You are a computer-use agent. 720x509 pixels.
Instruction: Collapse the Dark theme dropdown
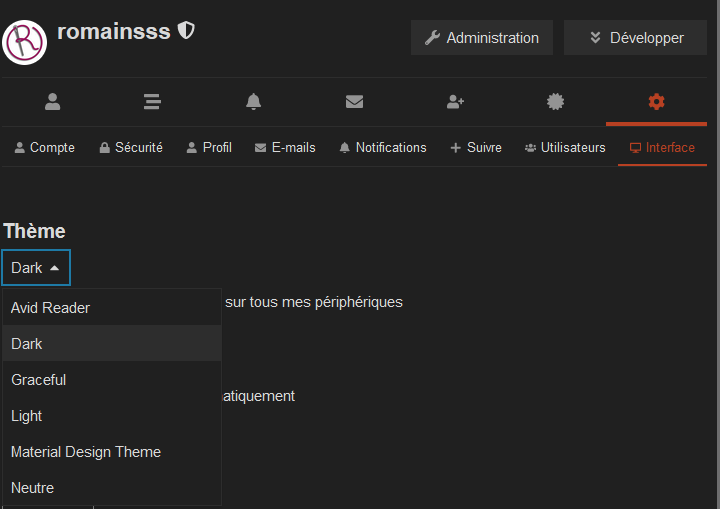point(36,268)
